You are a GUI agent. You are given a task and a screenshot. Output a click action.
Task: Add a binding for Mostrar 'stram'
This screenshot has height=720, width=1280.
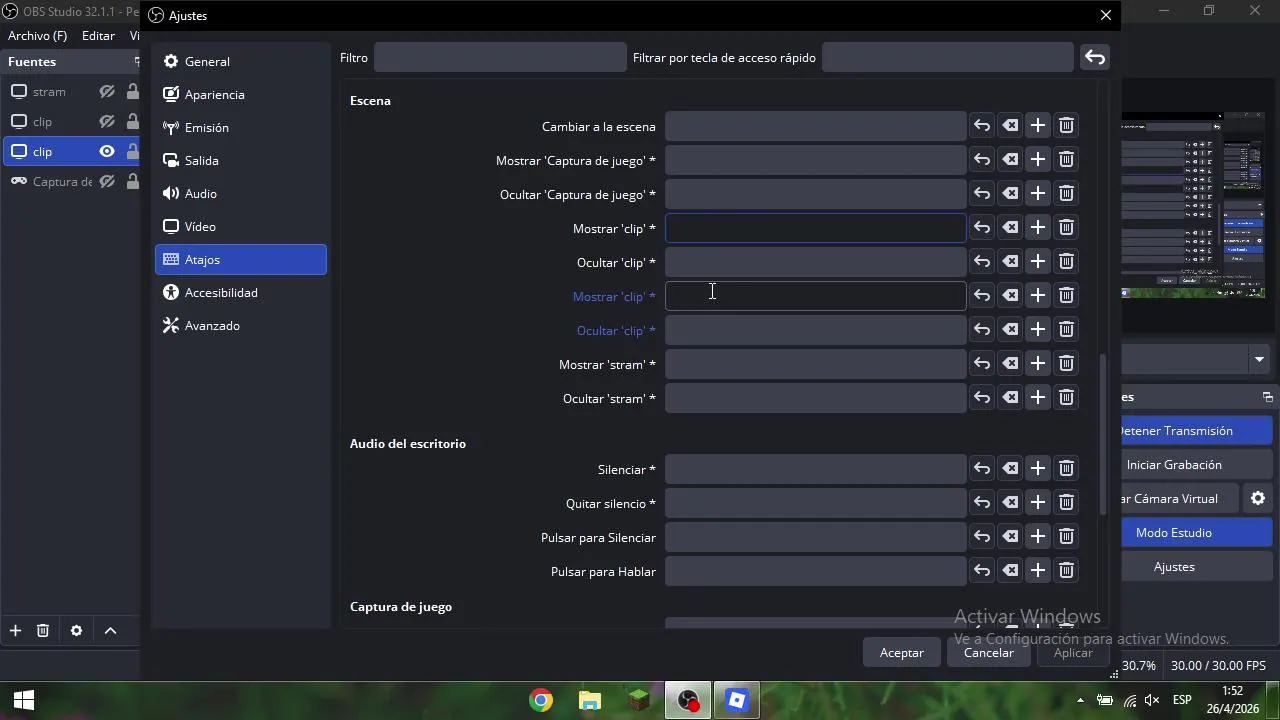coord(1038,364)
